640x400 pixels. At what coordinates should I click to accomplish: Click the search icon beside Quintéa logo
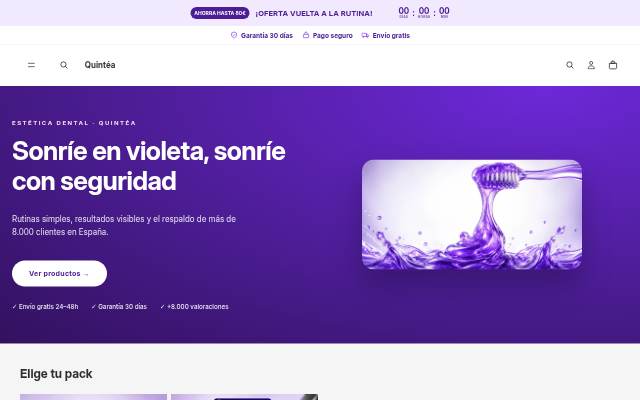click(64, 65)
